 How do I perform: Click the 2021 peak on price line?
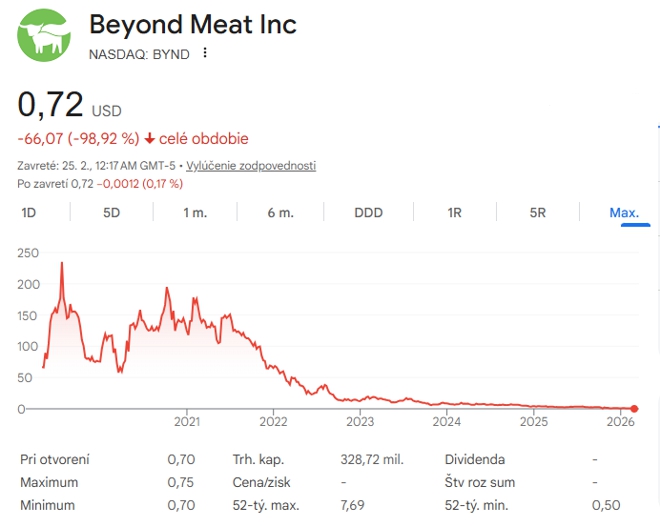point(168,288)
